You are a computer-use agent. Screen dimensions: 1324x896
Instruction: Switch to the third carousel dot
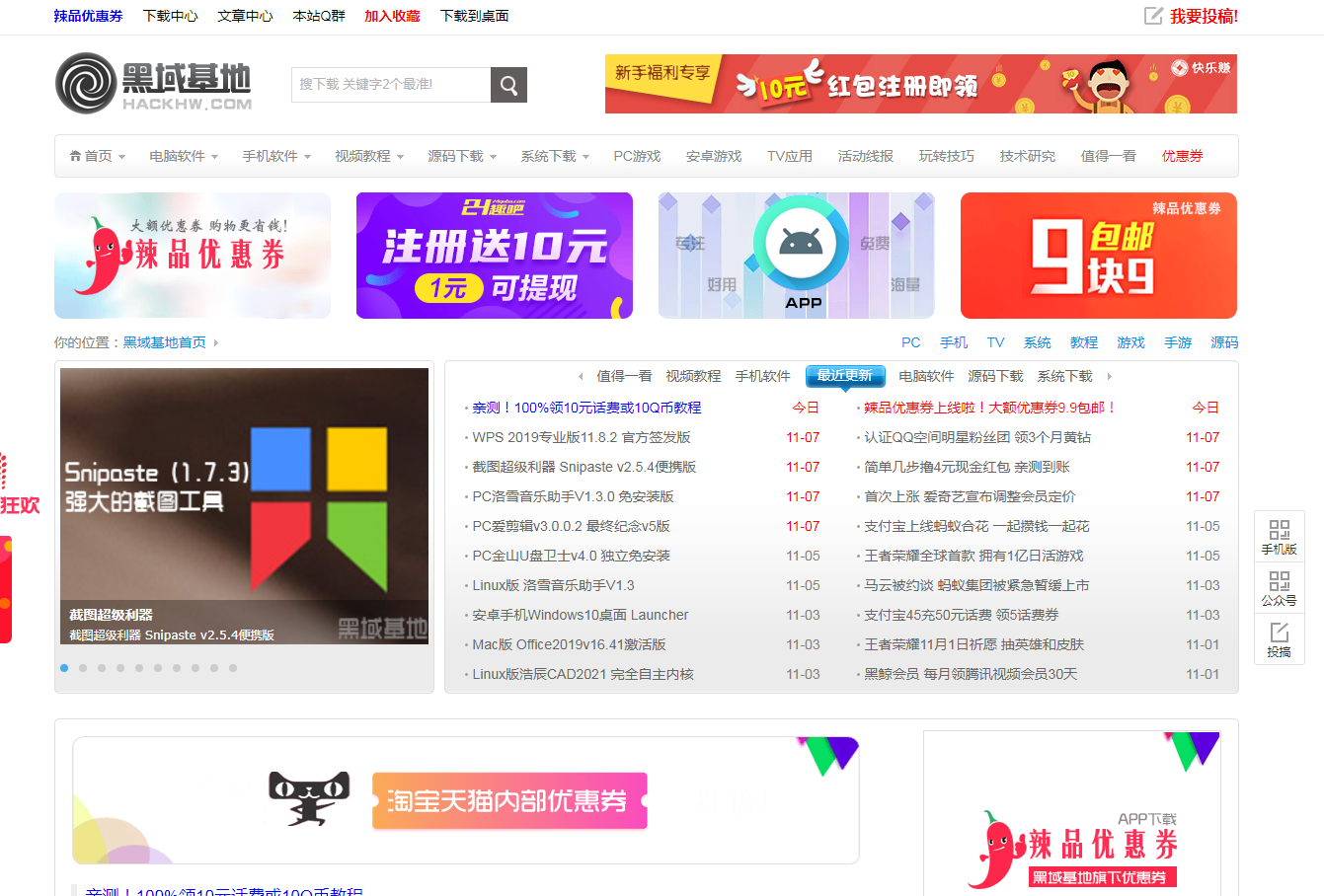tap(102, 668)
